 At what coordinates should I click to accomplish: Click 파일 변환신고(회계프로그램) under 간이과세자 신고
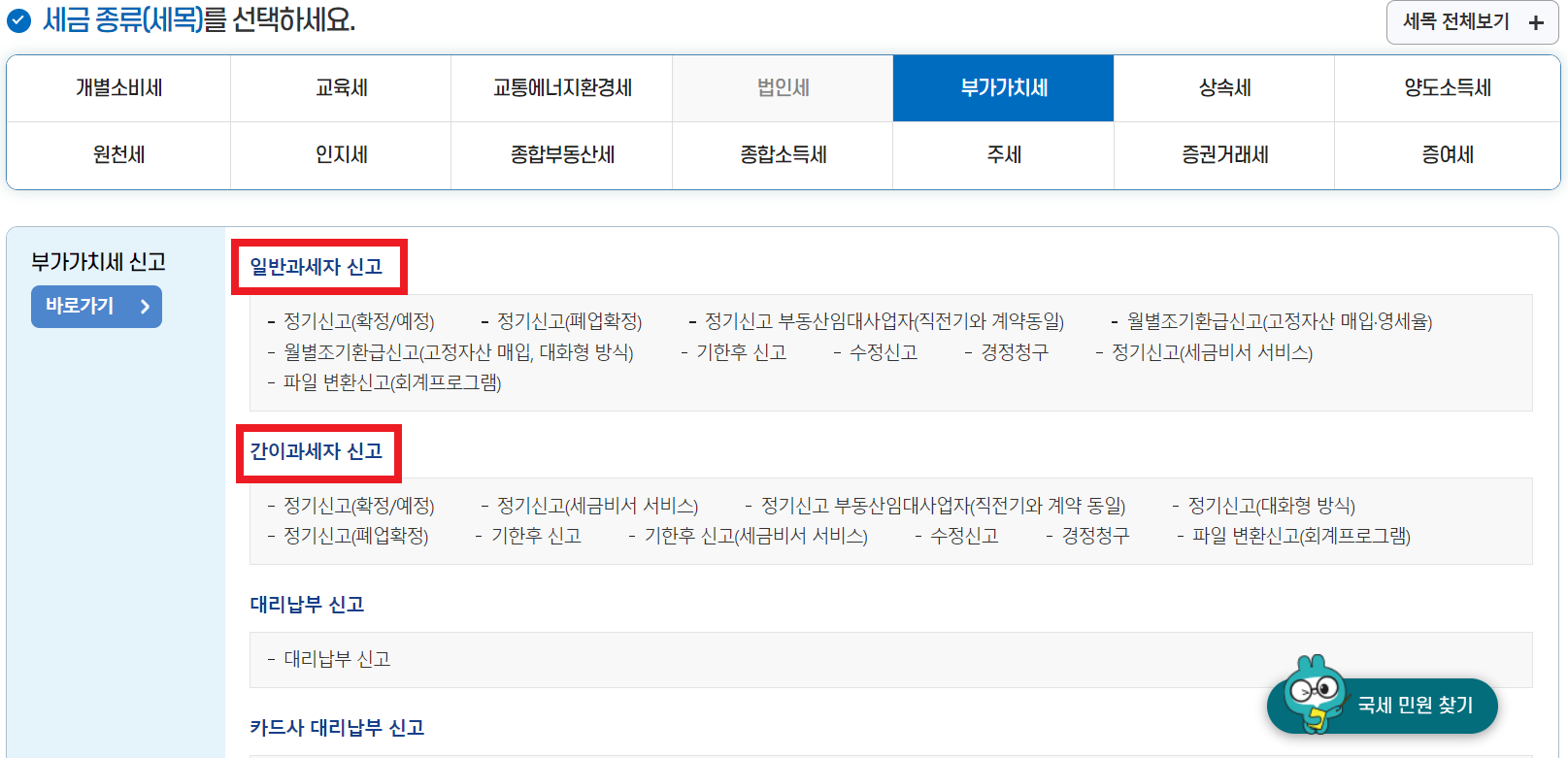[x=1301, y=536]
